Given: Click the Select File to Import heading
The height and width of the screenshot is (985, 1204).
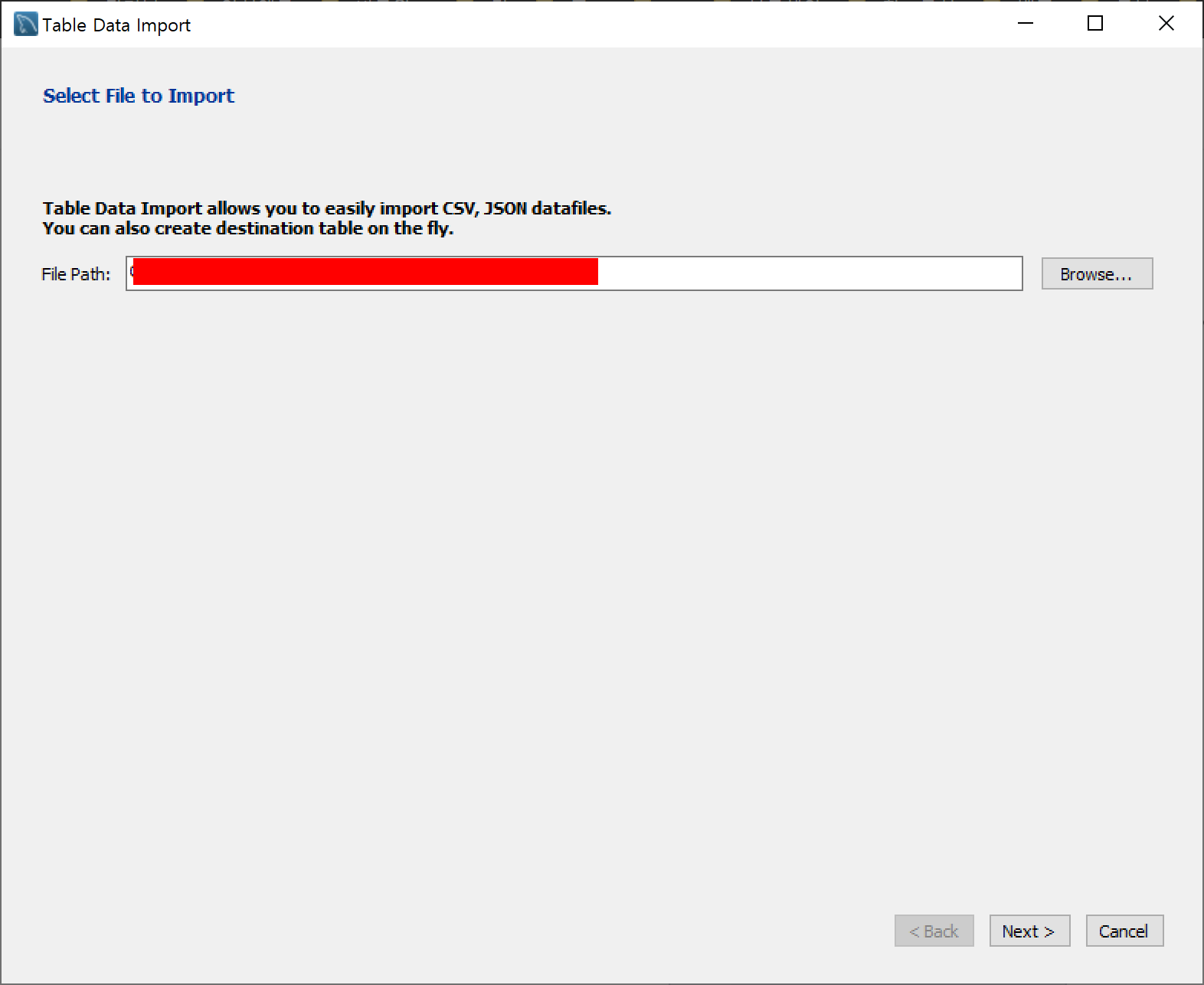Looking at the screenshot, I should 138,95.
